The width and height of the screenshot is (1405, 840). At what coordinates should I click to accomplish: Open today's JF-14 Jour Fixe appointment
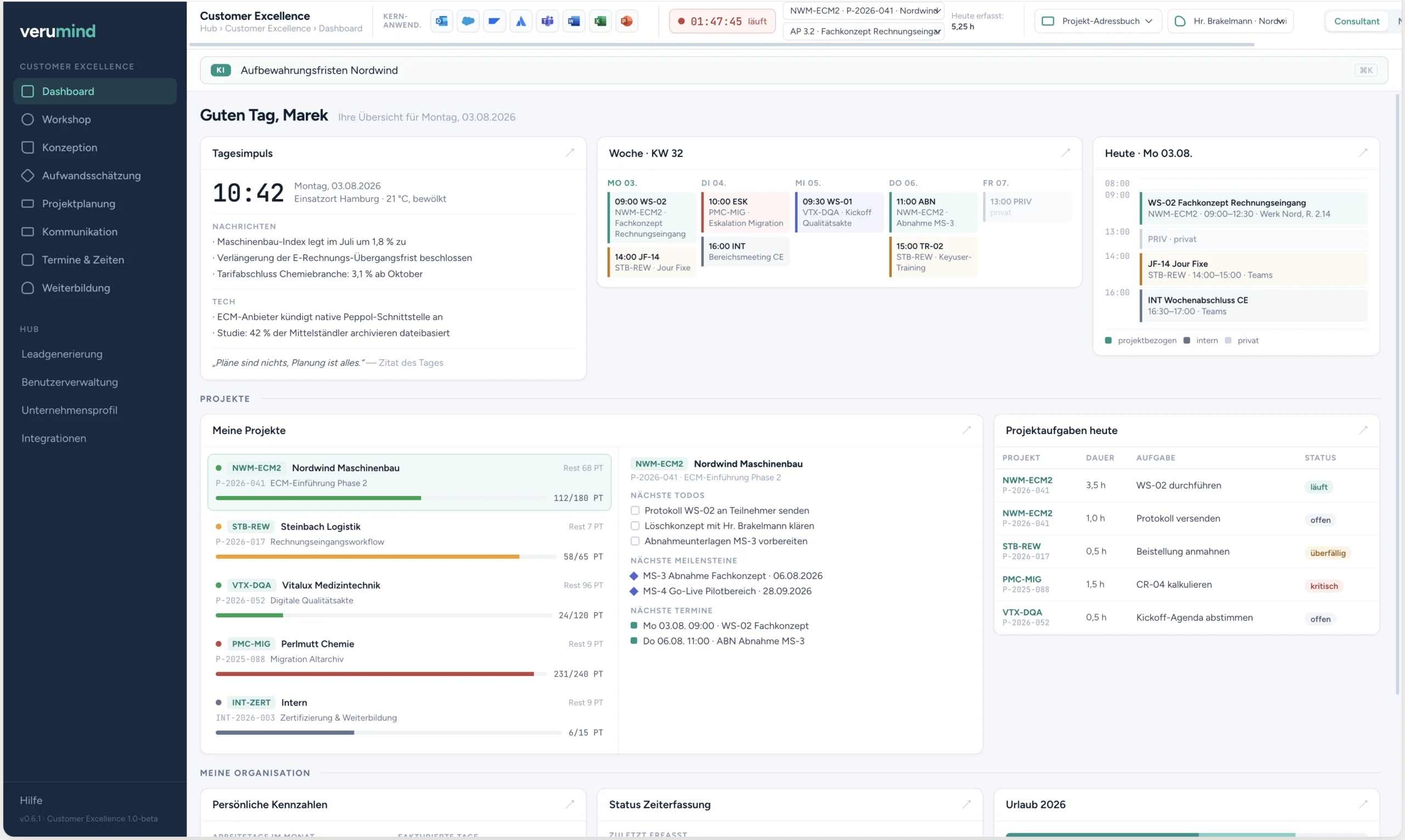[x=1254, y=269]
